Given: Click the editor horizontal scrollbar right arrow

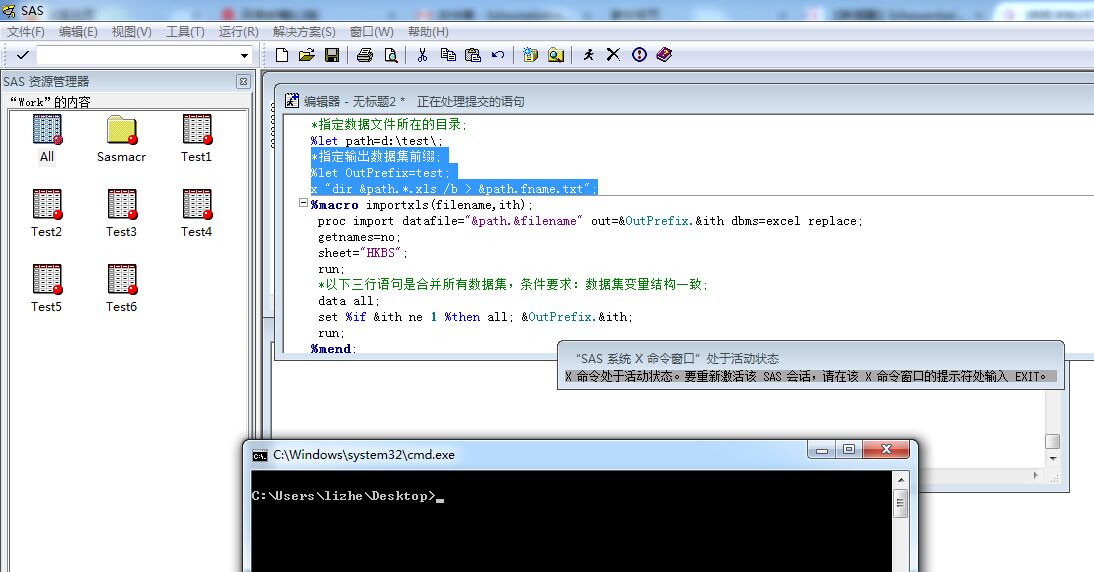Looking at the screenshot, I should 1035,475.
